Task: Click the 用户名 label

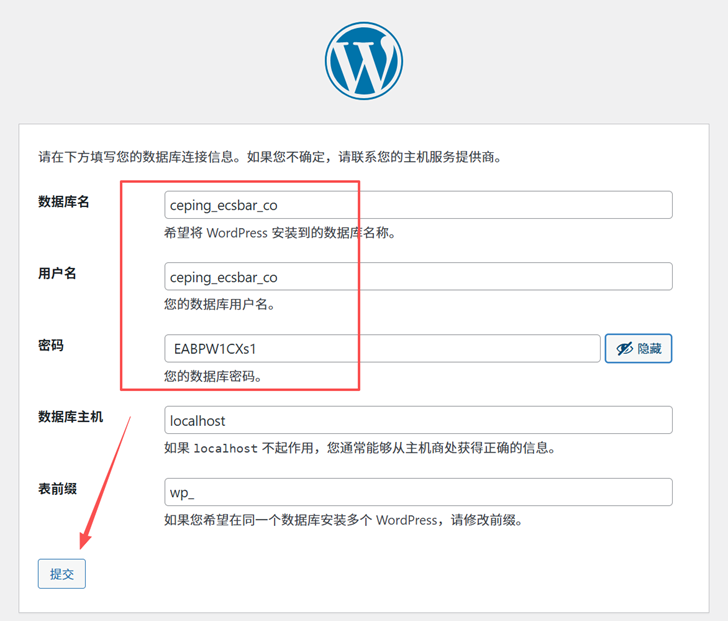Action: [57, 274]
